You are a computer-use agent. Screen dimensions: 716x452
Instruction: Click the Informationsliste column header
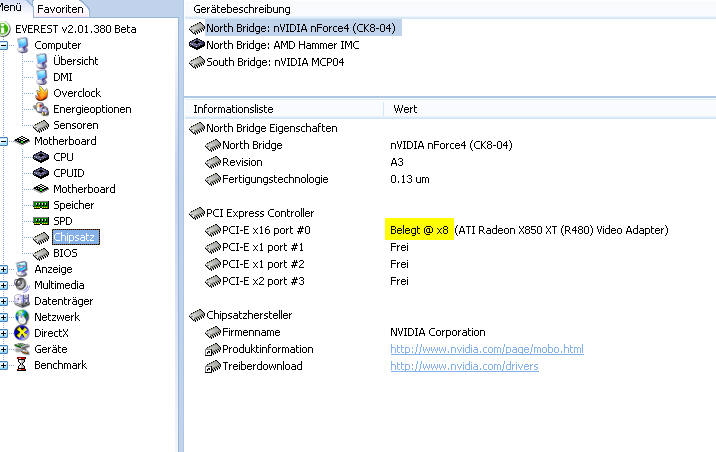click(x=233, y=109)
